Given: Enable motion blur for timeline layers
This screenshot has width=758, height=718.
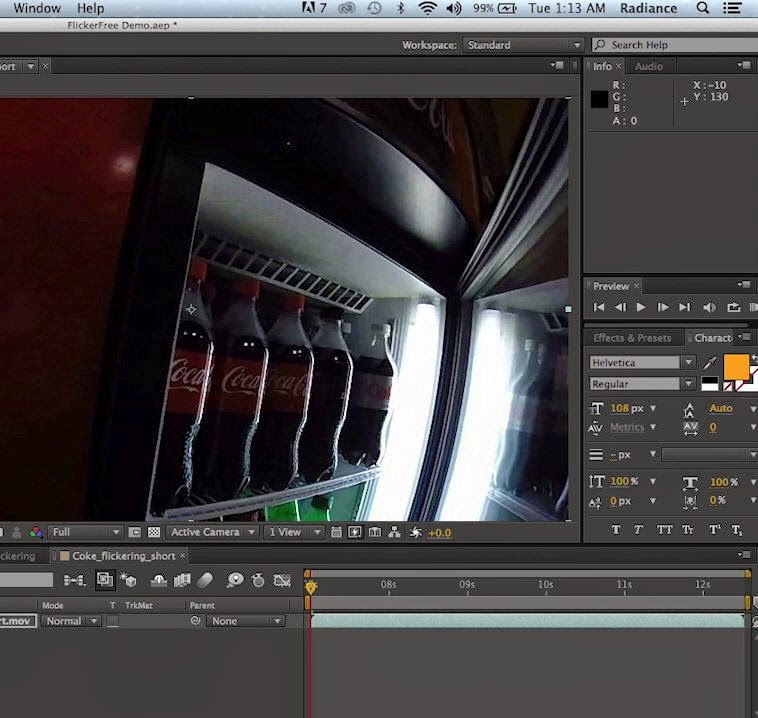Looking at the screenshot, I should pos(205,580).
